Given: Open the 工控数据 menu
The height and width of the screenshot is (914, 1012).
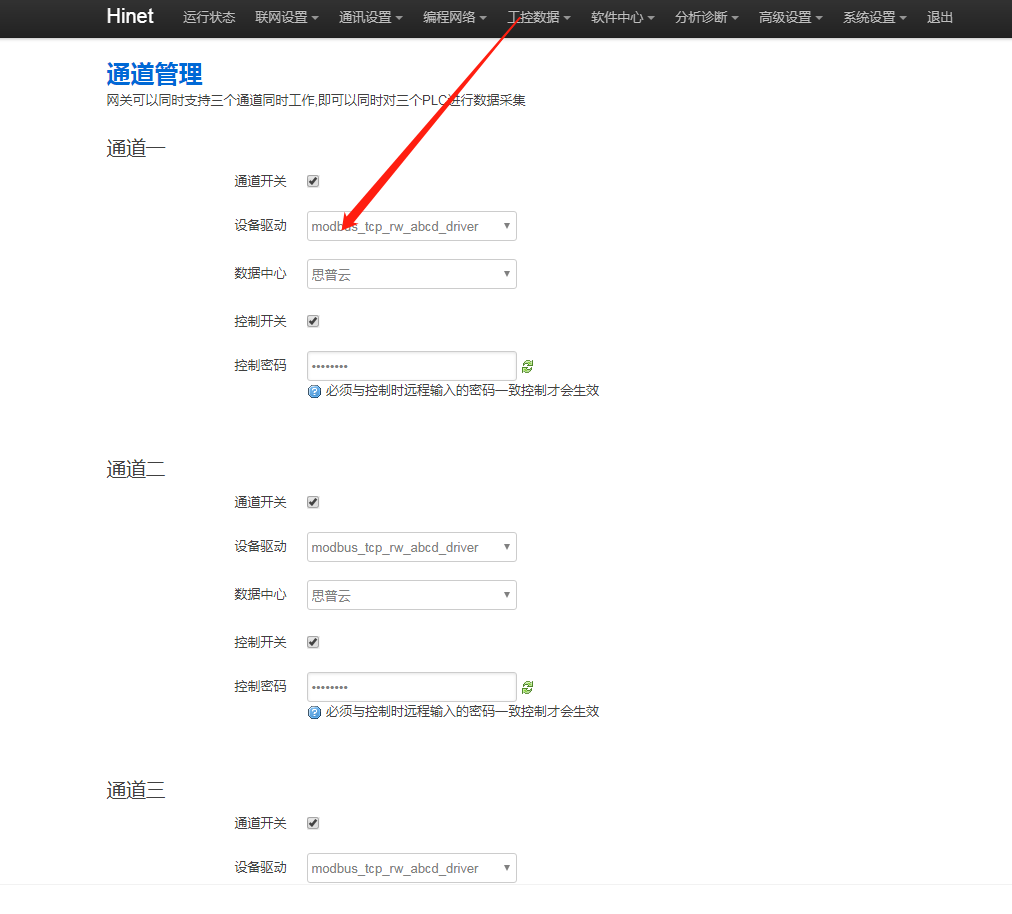Looking at the screenshot, I should click(539, 18).
